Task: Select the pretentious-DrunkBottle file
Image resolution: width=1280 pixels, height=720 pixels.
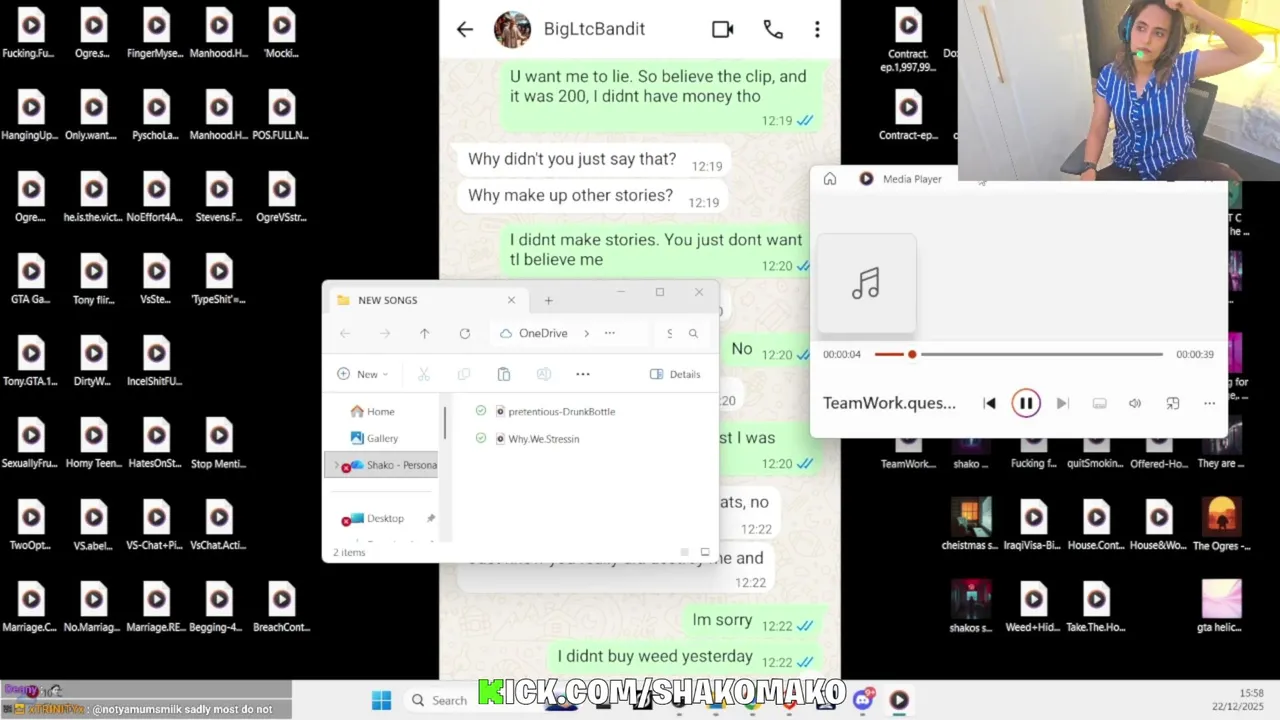Action: click(561, 411)
